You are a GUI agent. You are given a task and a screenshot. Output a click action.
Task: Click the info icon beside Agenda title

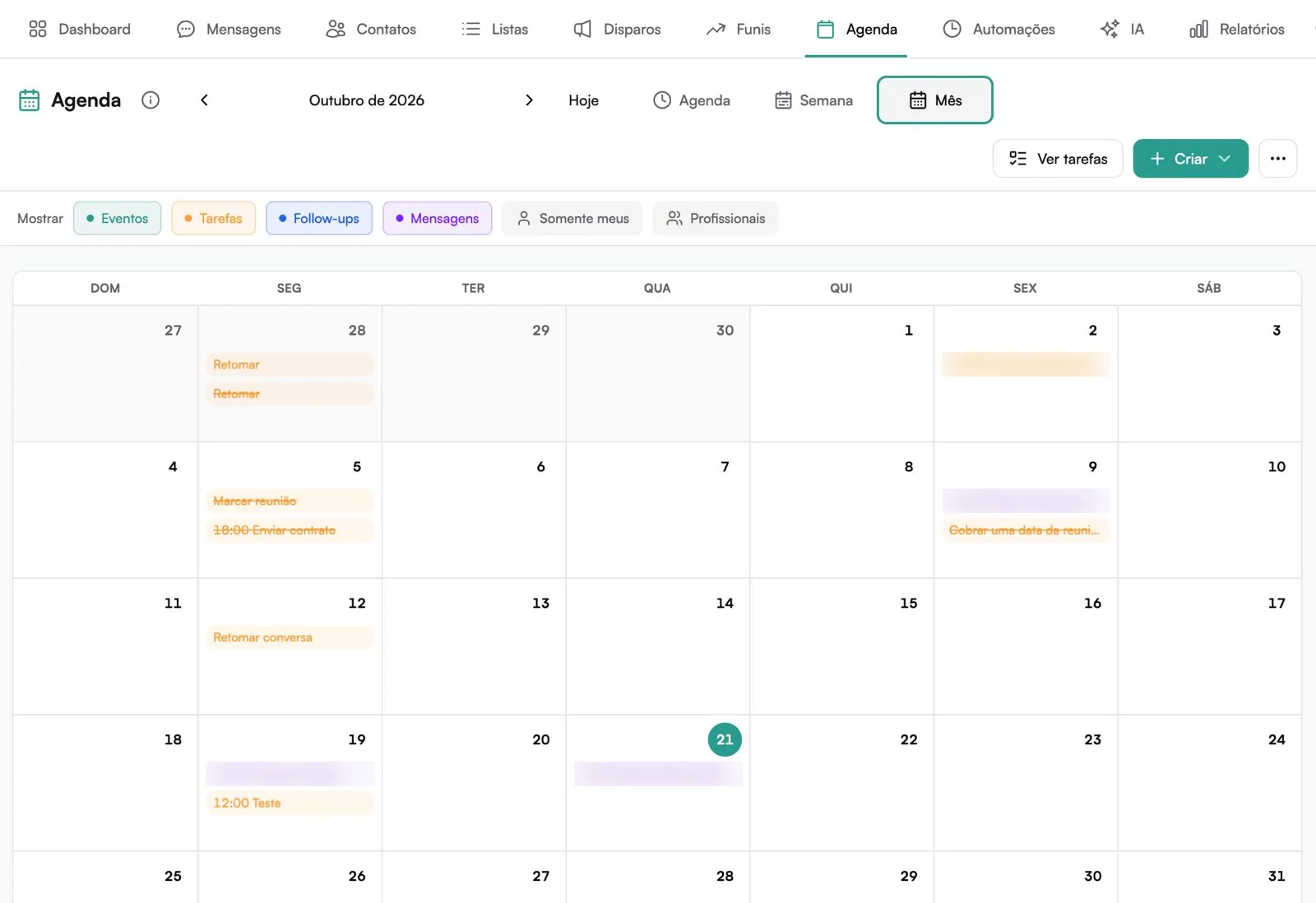pos(151,100)
